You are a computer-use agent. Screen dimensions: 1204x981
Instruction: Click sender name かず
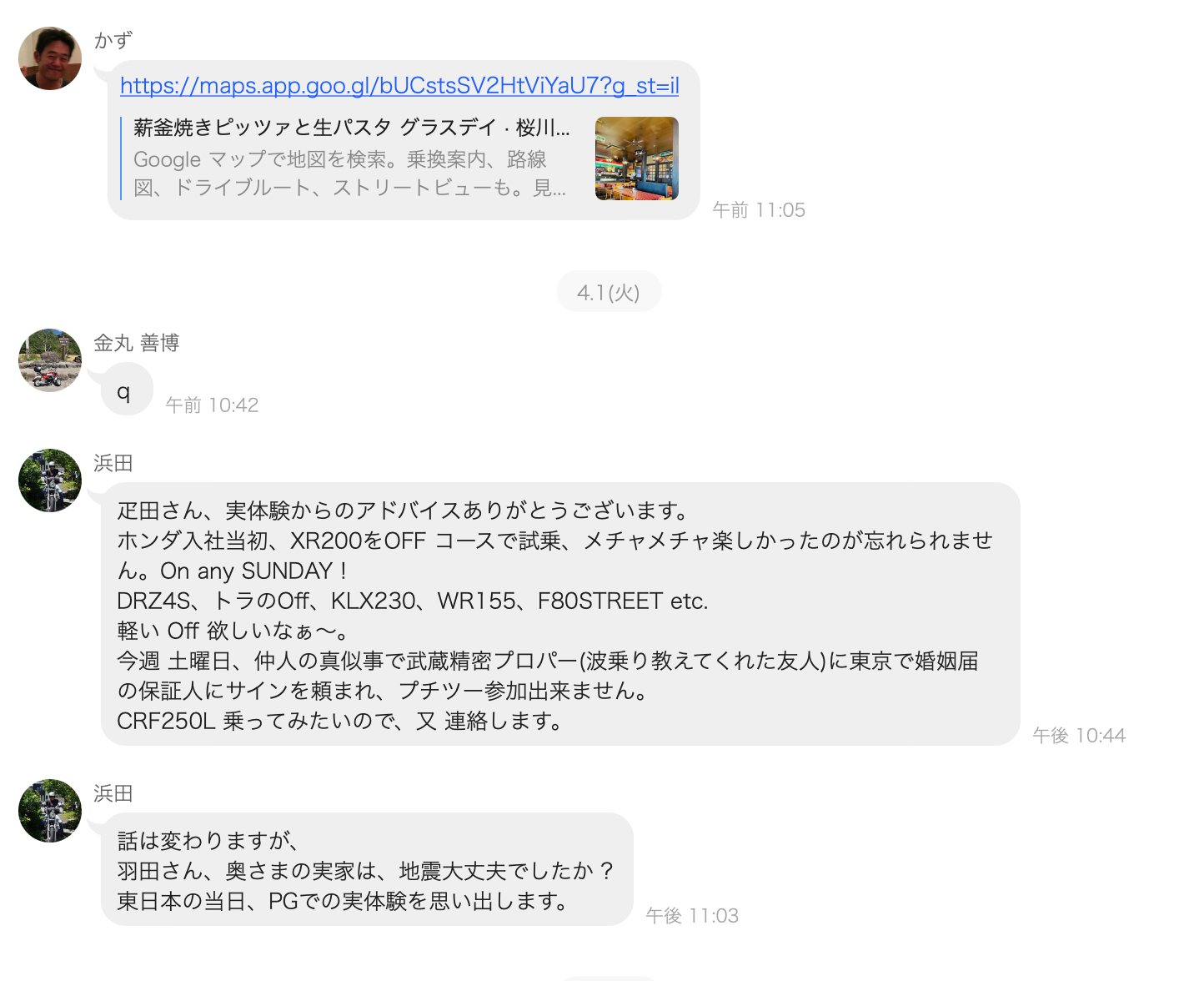113,40
